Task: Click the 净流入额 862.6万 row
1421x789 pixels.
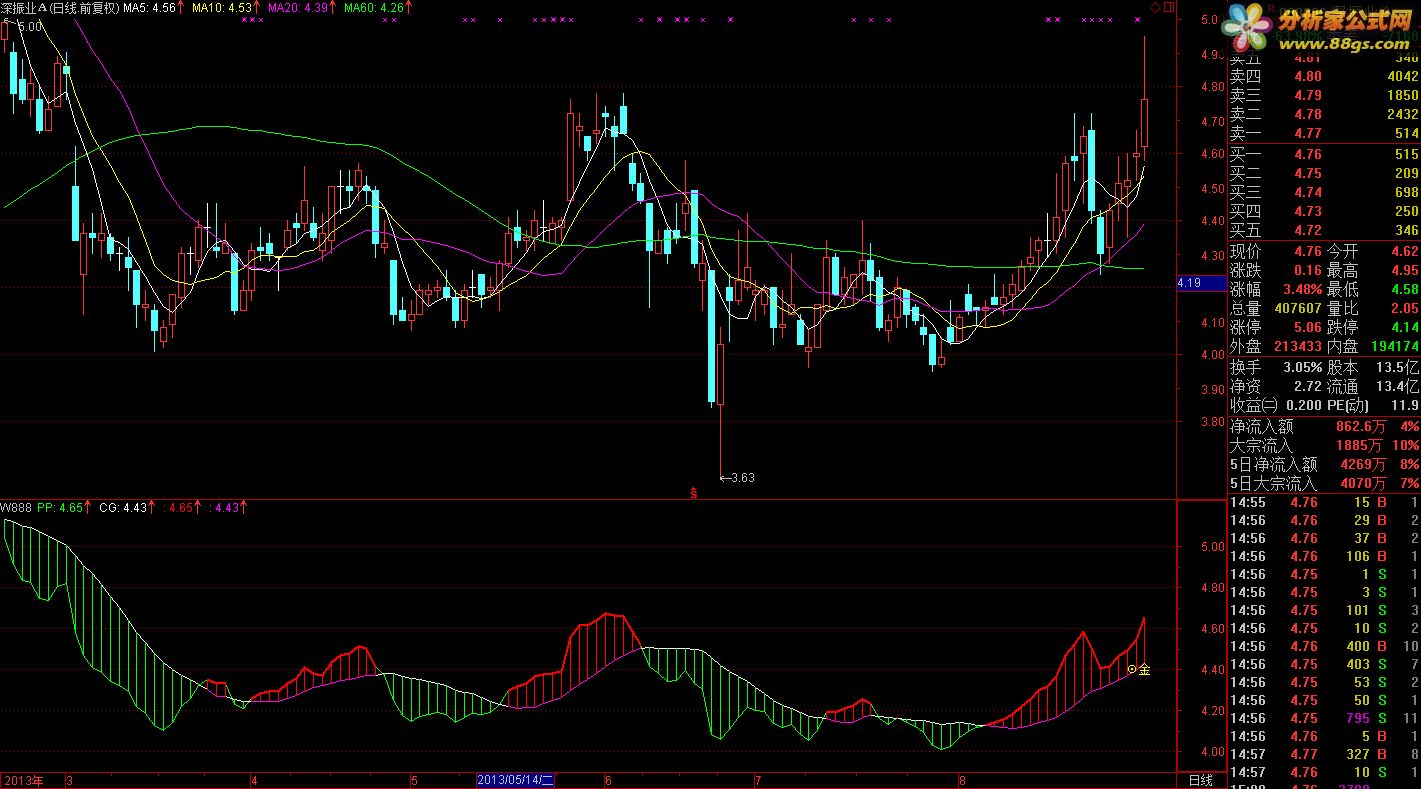Action: pyautogui.click(x=1324, y=426)
